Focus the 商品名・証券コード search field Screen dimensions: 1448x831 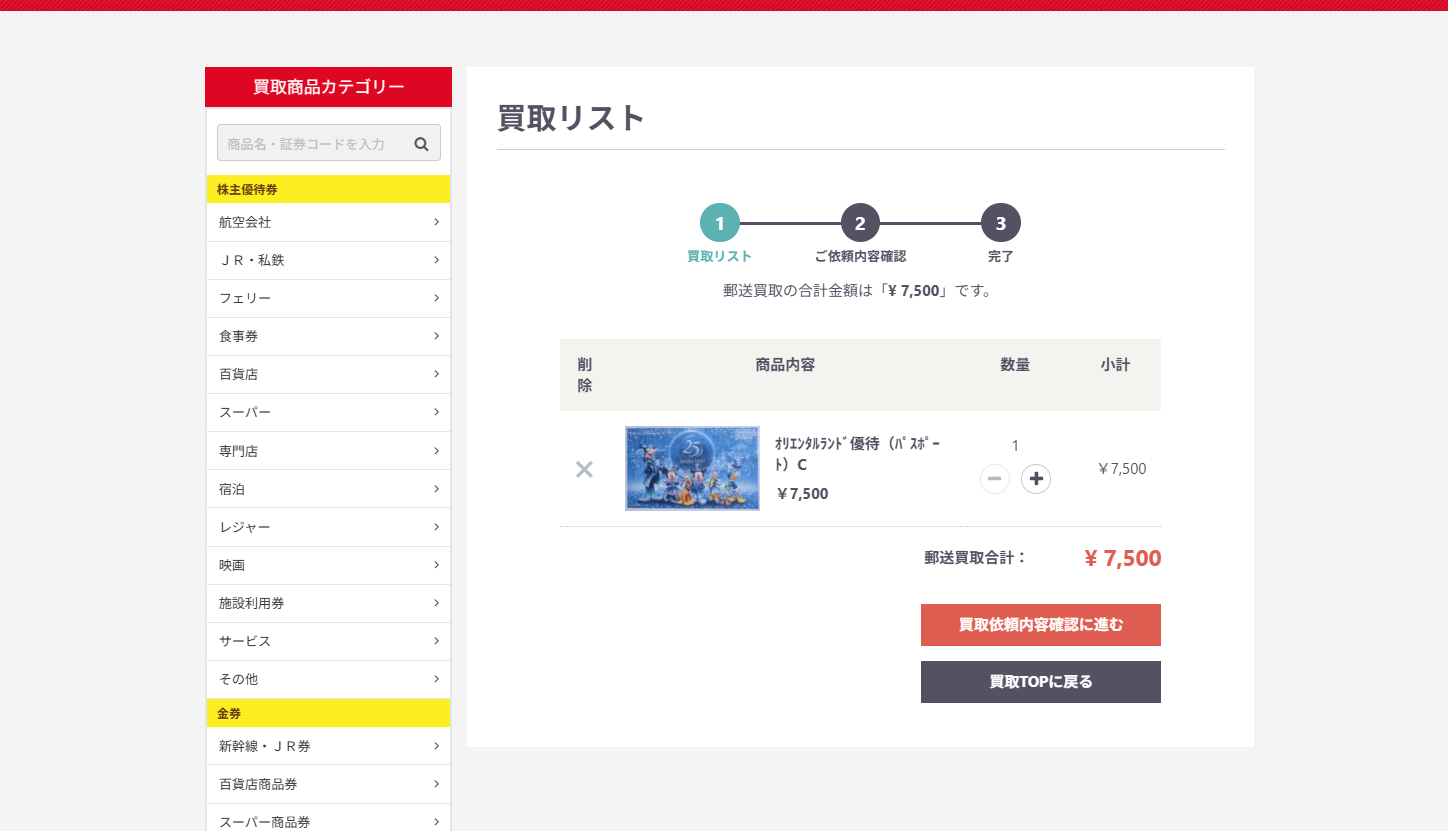click(329, 143)
